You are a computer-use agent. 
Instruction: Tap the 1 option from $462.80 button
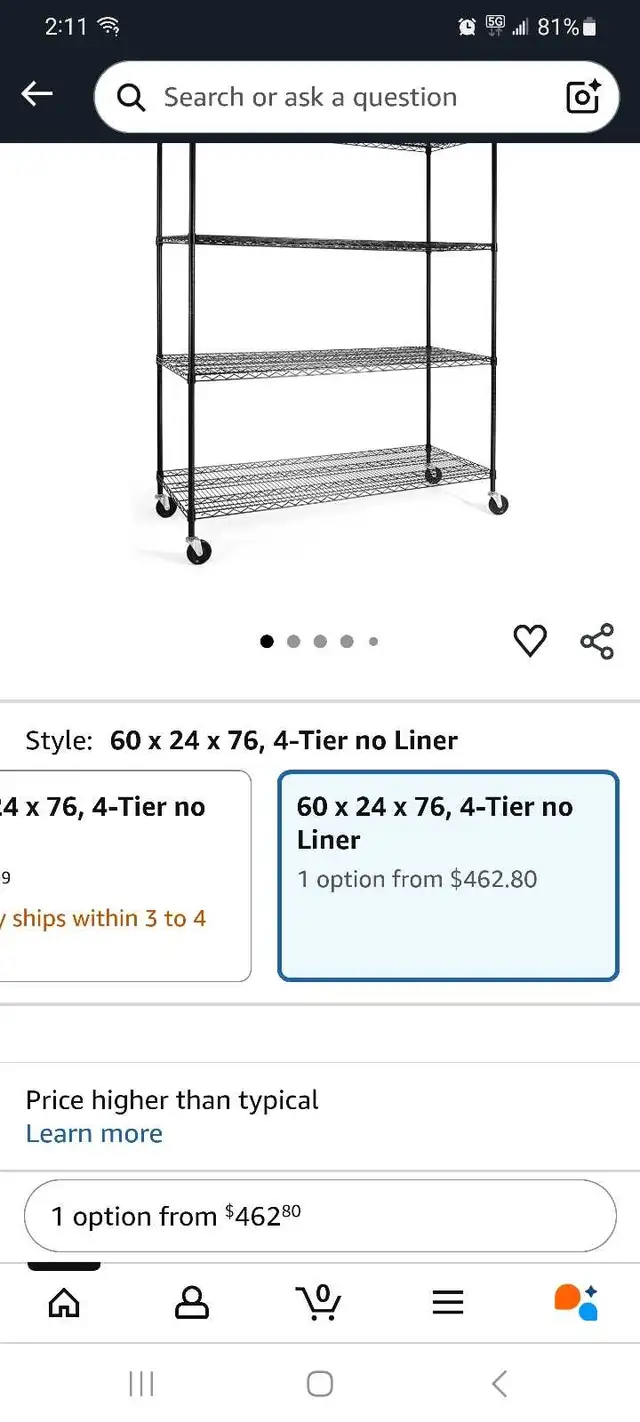tap(319, 1216)
